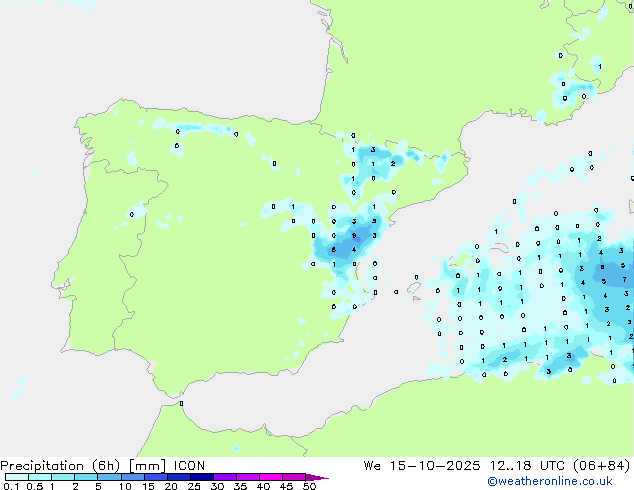Viewport: 634px width, 490px height.
Task: Click the "(06+84)" forecast run text
Action: click(x=602, y=466)
